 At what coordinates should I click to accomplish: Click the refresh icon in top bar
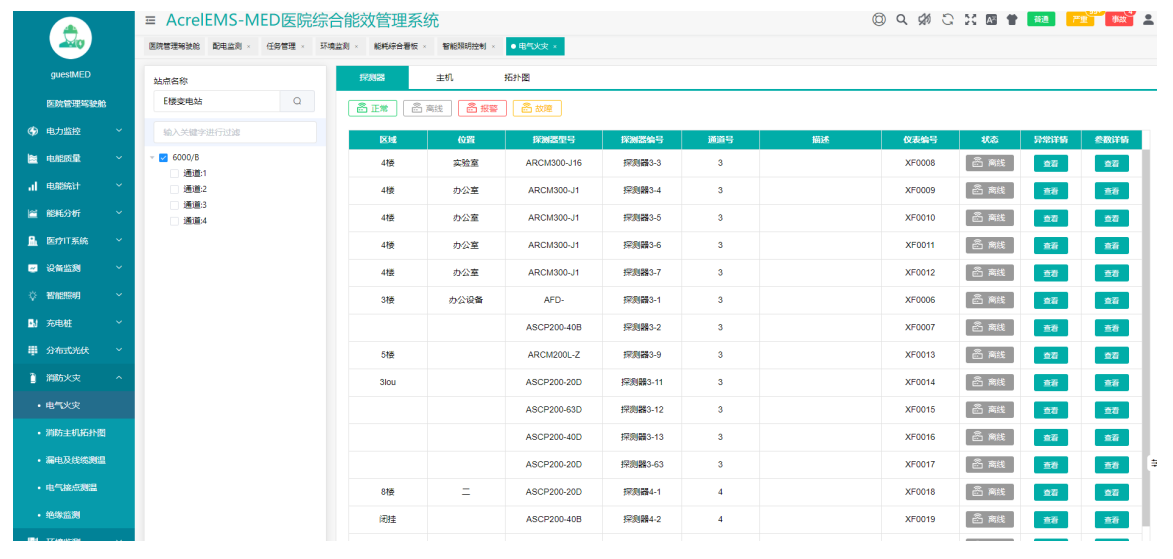[x=947, y=19]
